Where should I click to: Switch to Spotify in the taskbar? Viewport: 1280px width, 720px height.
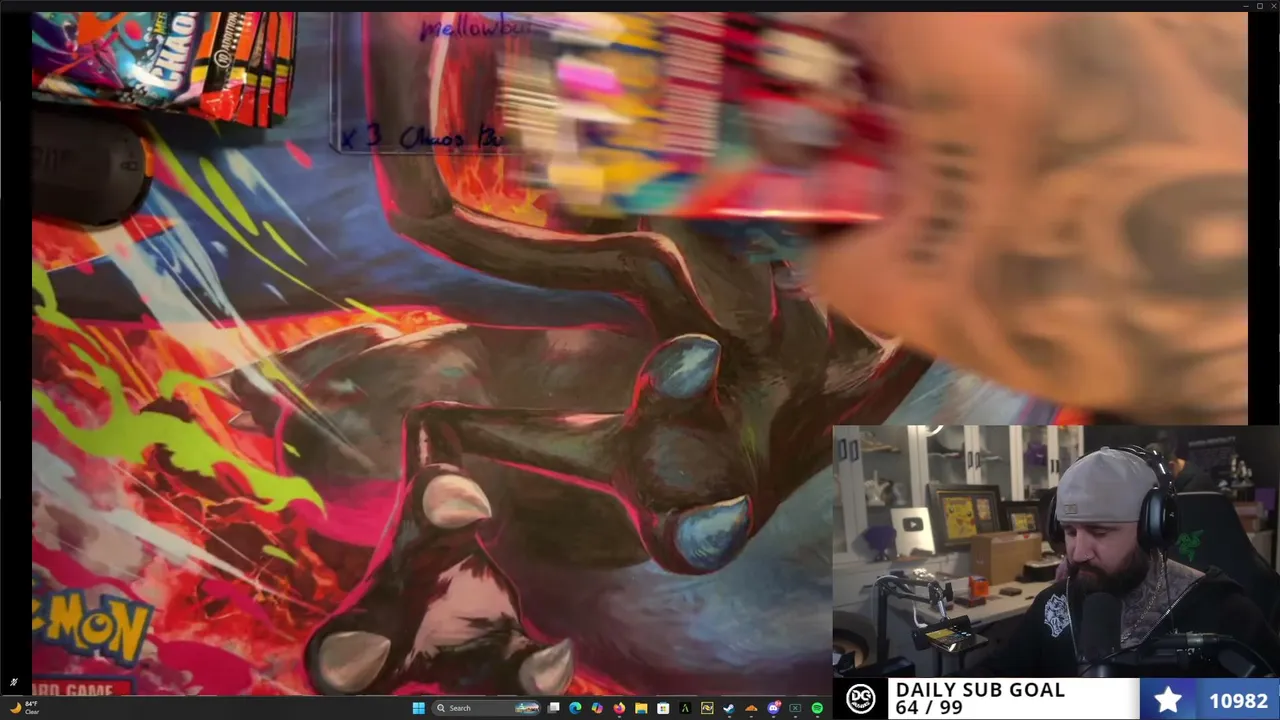(x=817, y=708)
